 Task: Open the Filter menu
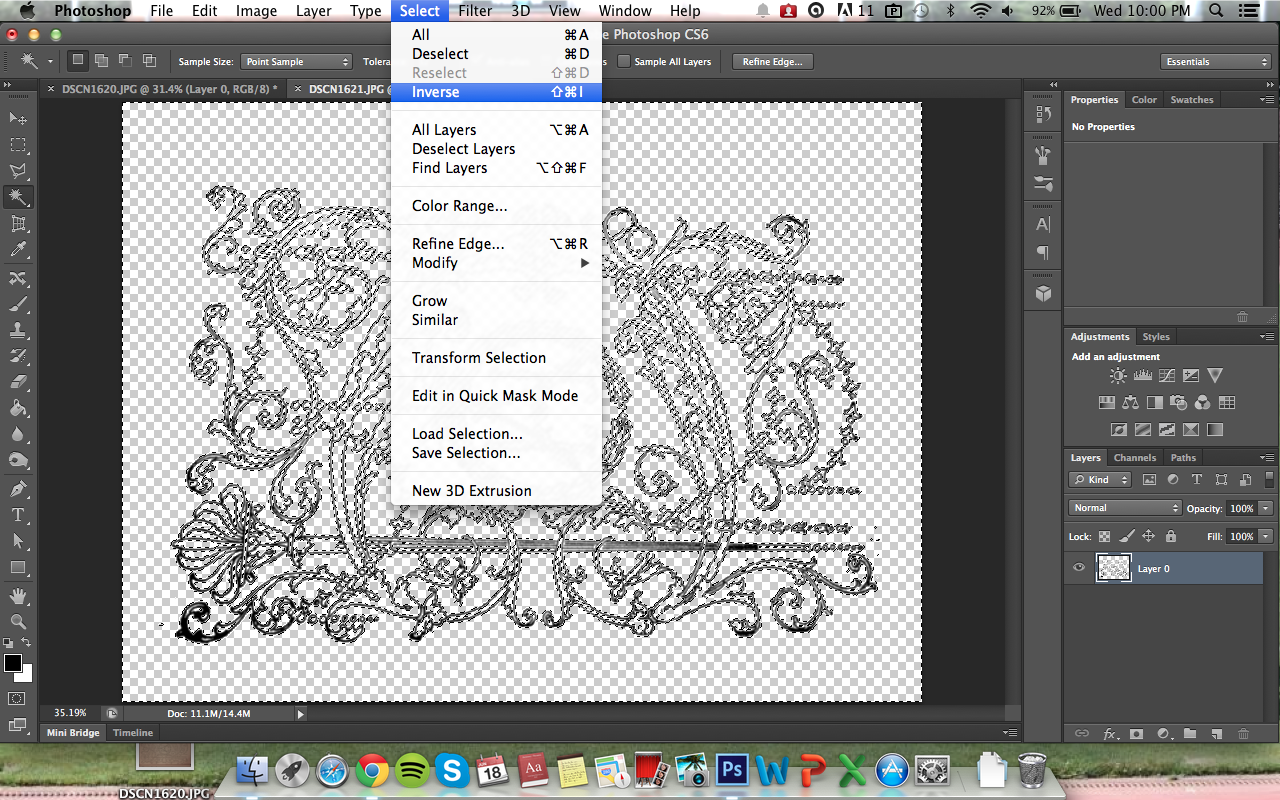point(475,11)
